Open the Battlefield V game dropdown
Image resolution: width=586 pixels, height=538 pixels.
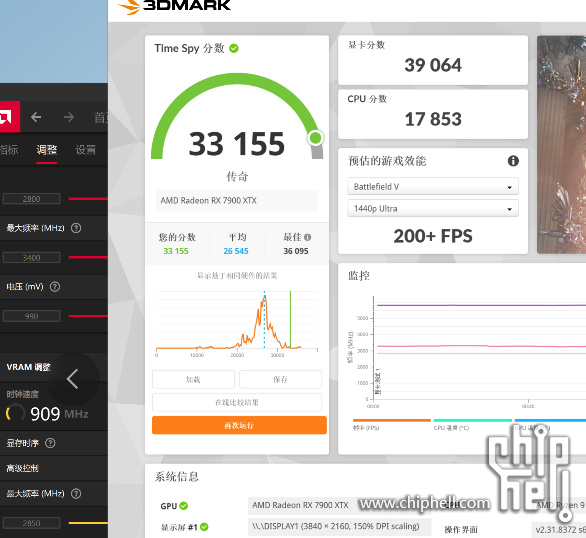433,186
